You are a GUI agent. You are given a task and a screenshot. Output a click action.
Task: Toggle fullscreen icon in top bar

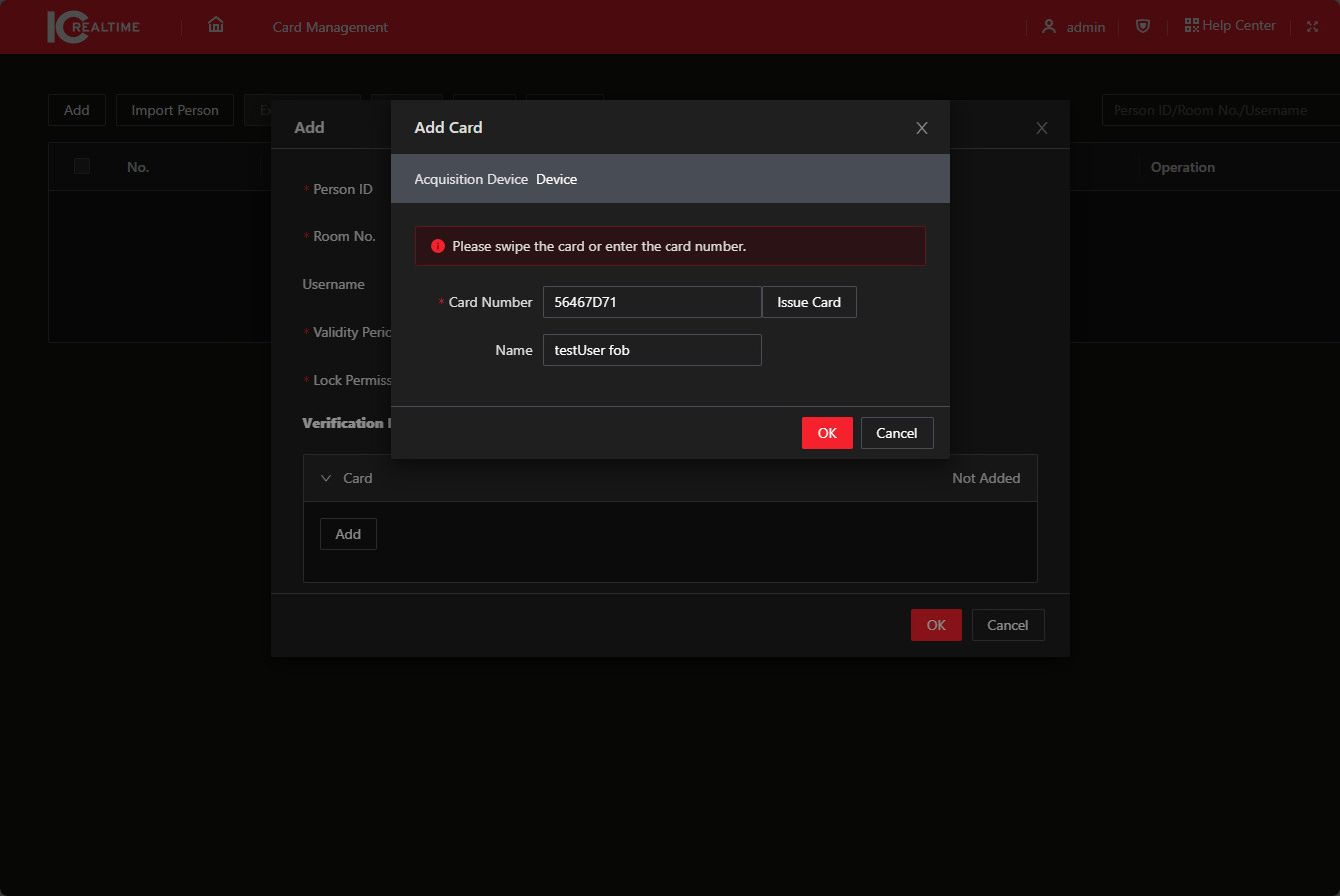coord(1312,27)
